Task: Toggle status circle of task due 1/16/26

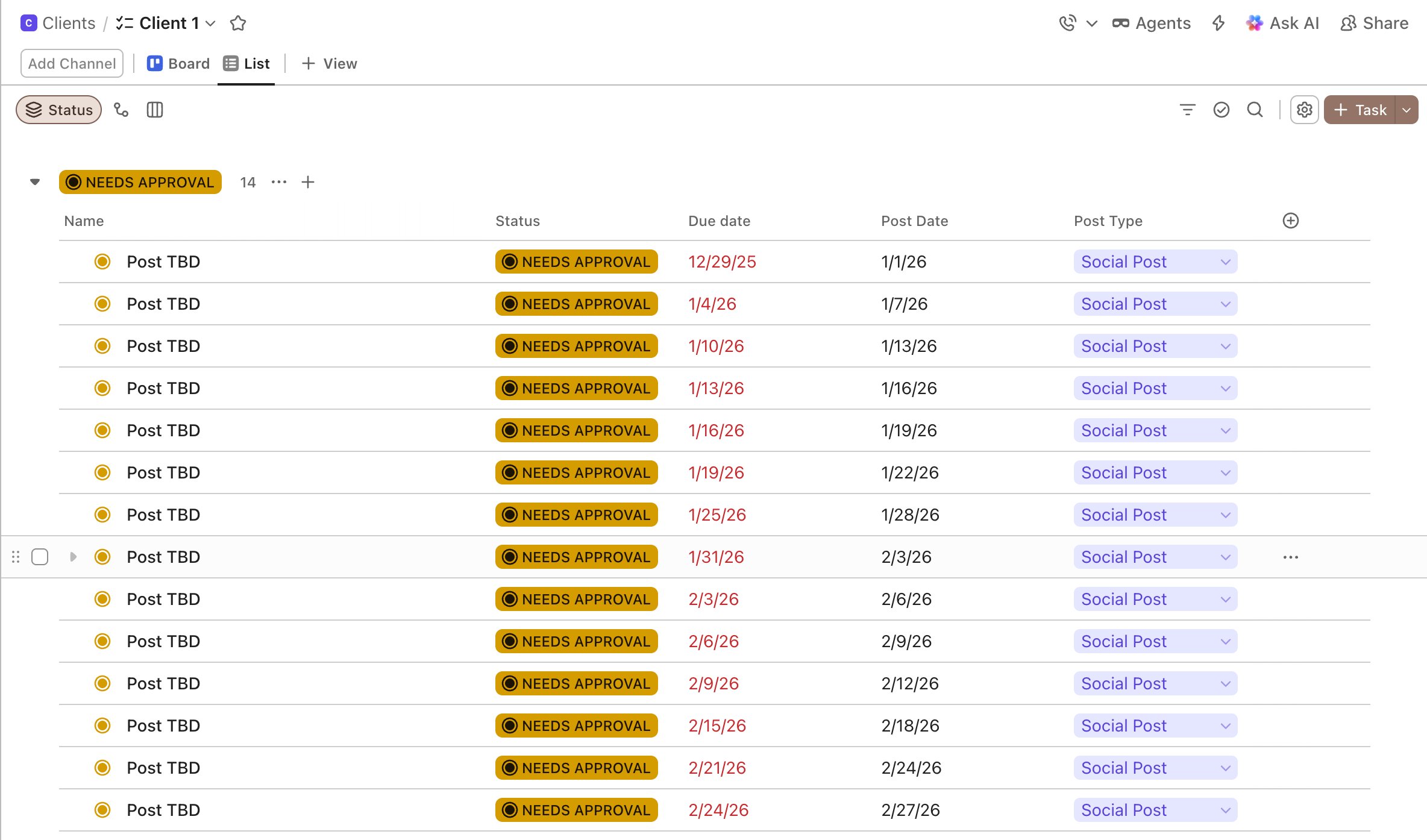Action: click(102, 430)
